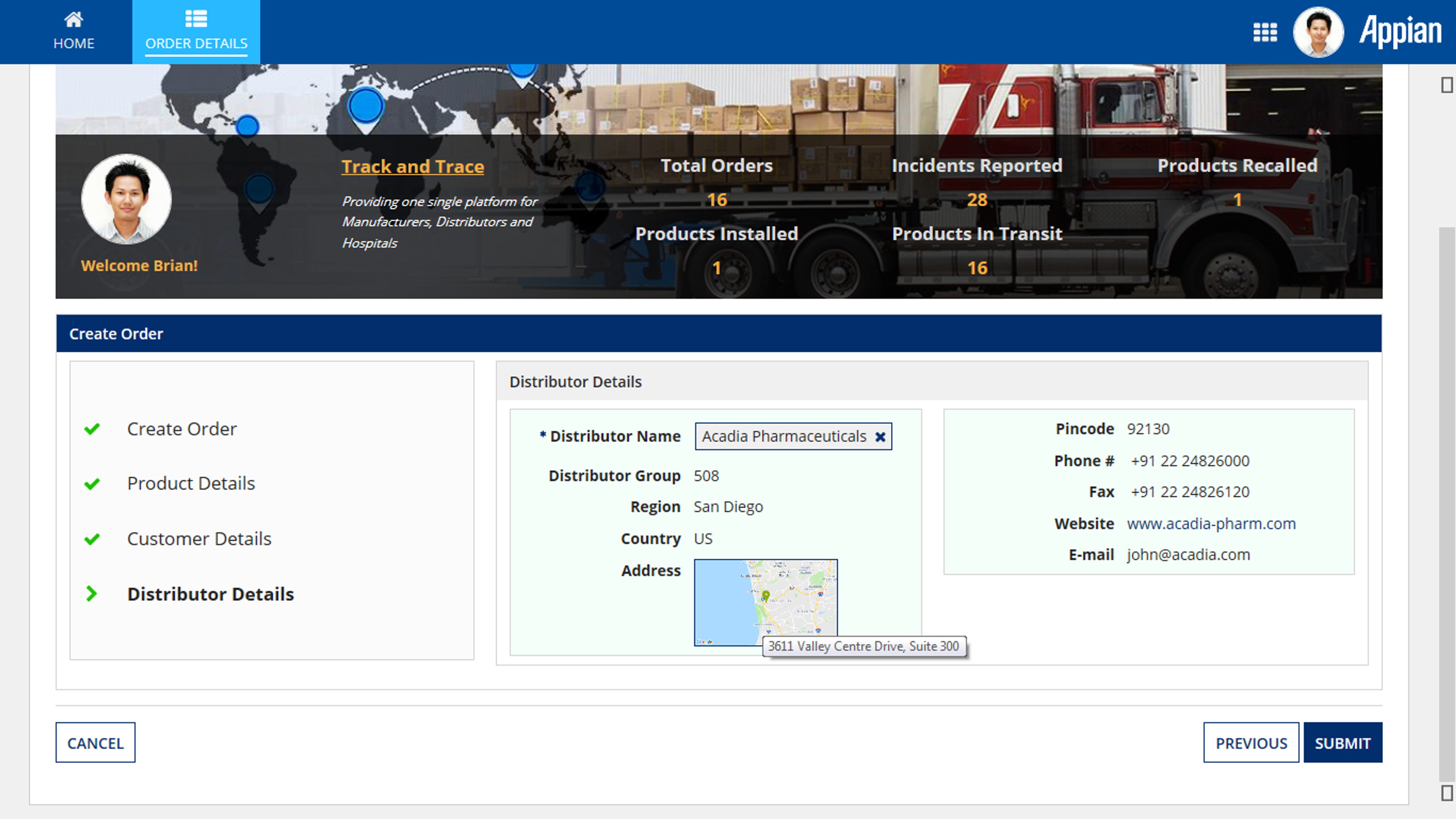Go to the Home tab
This screenshot has height=819, width=1456.
(74, 31)
